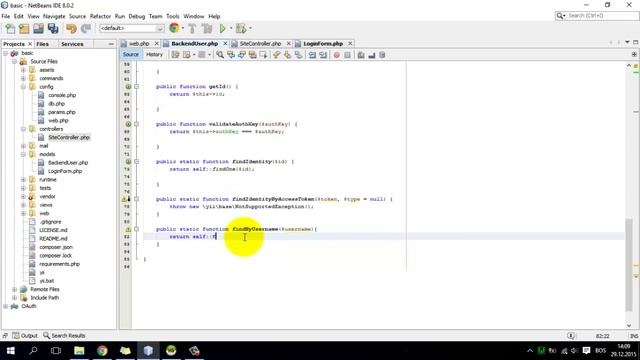The width and height of the screenshot is (640, 360).
Task: Collapse the findByUsername function code fold
Action: tap(136, 229)
